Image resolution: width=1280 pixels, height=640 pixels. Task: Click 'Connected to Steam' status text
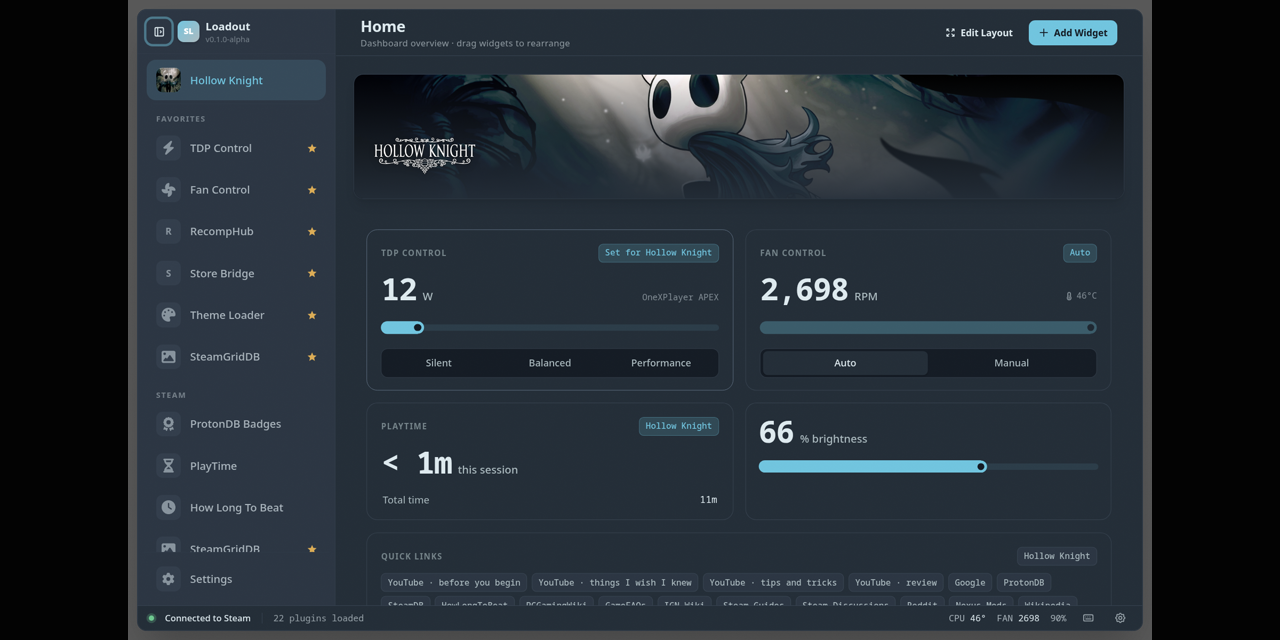tap(208, 618)
